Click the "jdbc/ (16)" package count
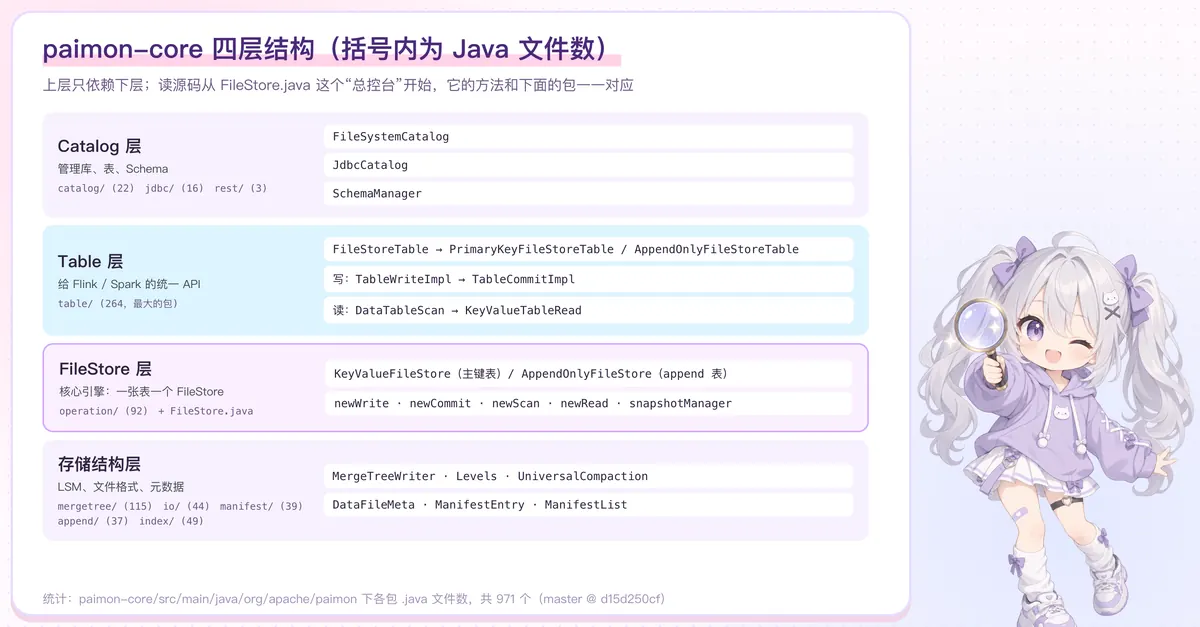Screen dimensions: 1200x627 coord(174,188)
